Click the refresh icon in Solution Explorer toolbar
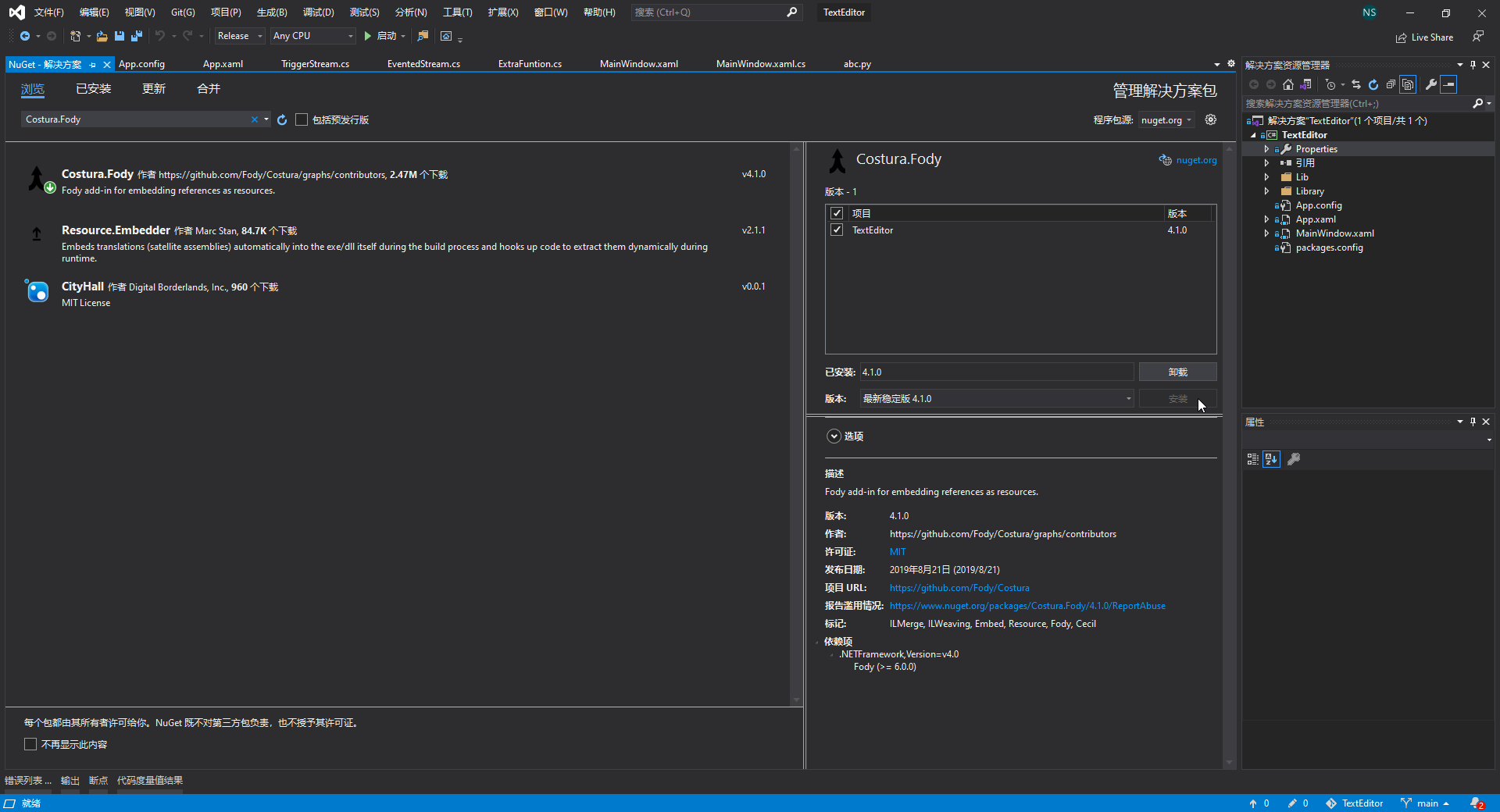Screen dimensions: 1500x812 point(1373,84)
